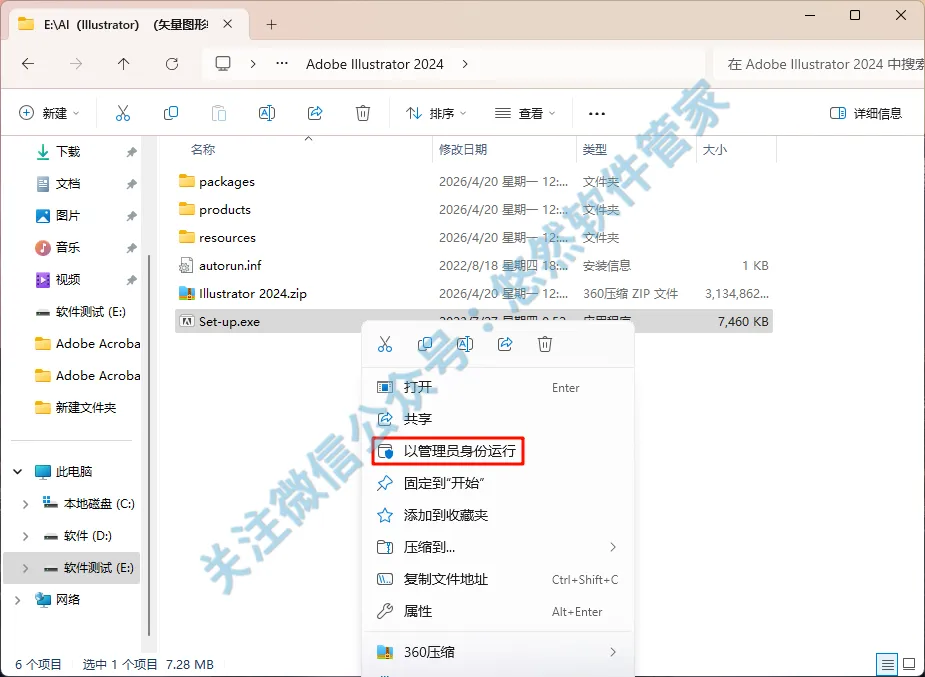Image resolution: width=925 pixels, height=677 pixels.
Task: Click the Adobe Illustrator 2024 breadcrumb
Action: coord(375,64)
